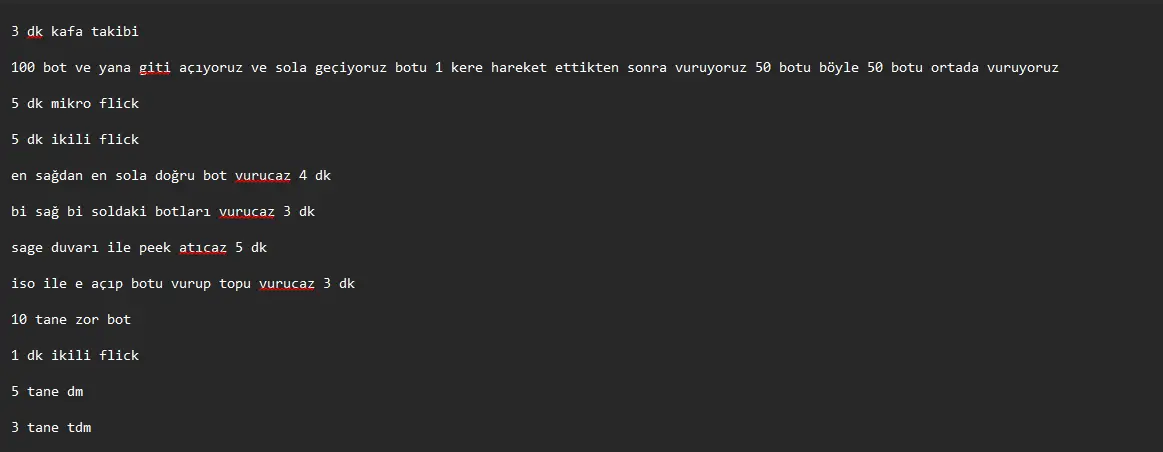Click the misspelled word 'atıcaz'
1163x452 pixels.
tap(202, 248)
